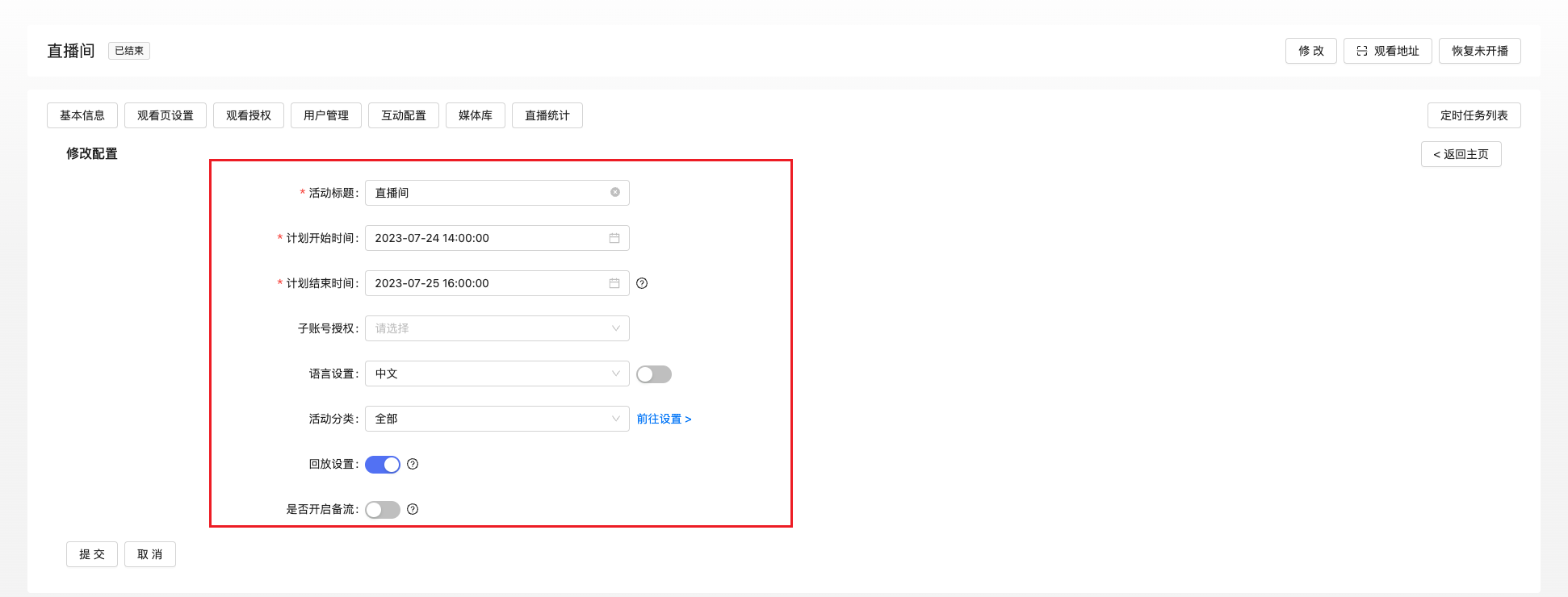Click help icon beside 计划结束时间

(x=642, y=283)
